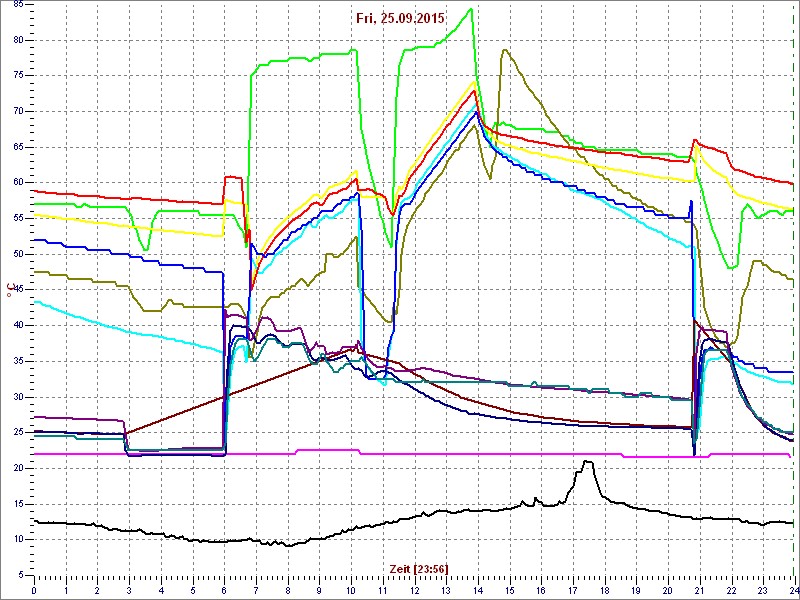Click hour 13 on the time axis
The width and height of the screenshot is (800, 600).
tap(446, 590)
